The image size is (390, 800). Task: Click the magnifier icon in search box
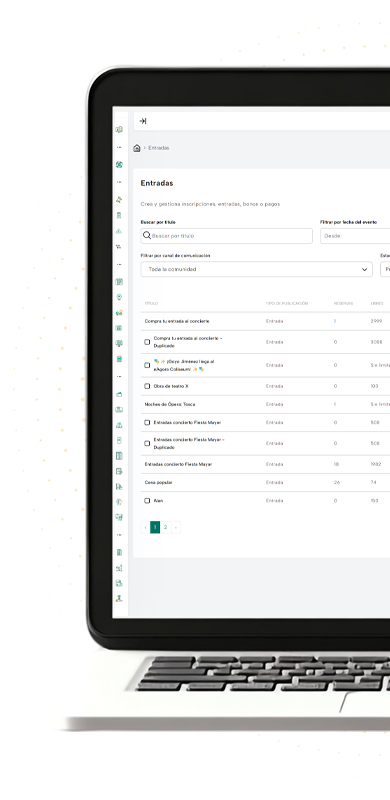click(x=147, y=236)
